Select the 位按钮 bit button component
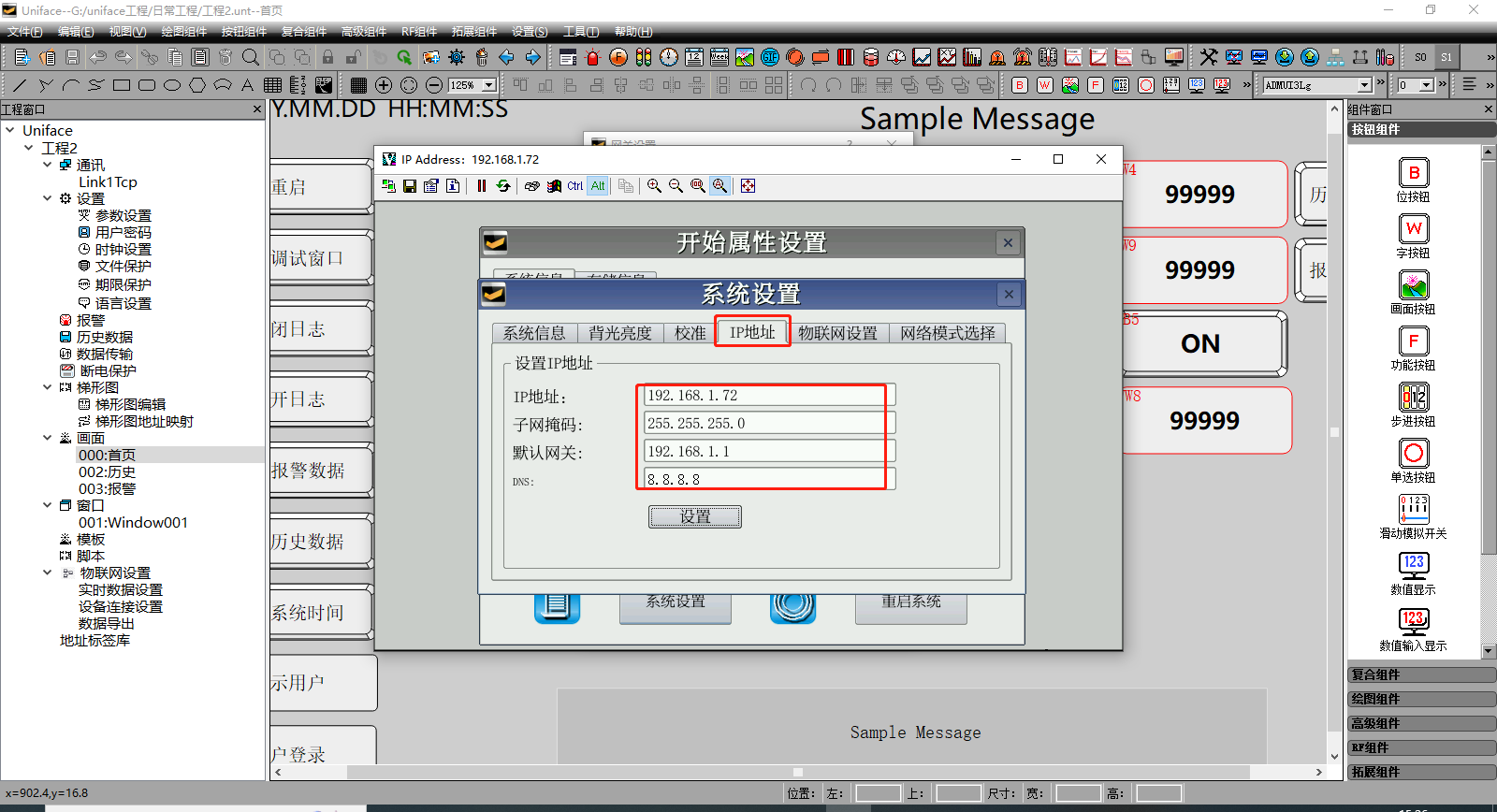Image resolution: width=1497 pixels, height=812 pixels. click(1414, 181)
